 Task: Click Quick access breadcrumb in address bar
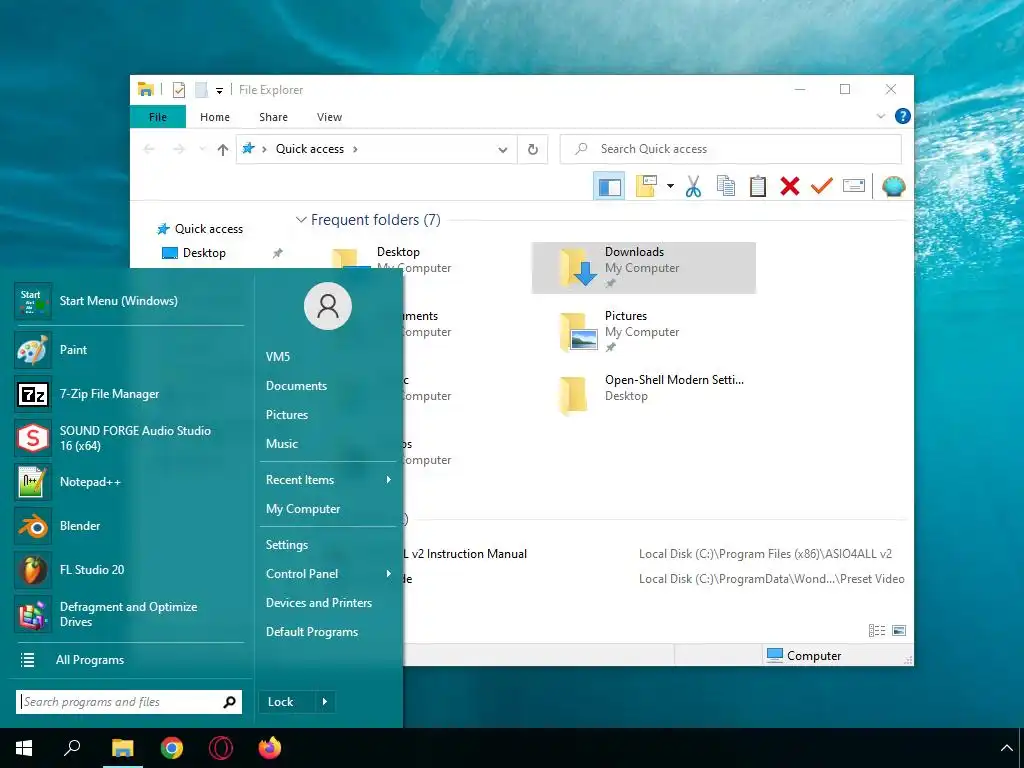310,150
